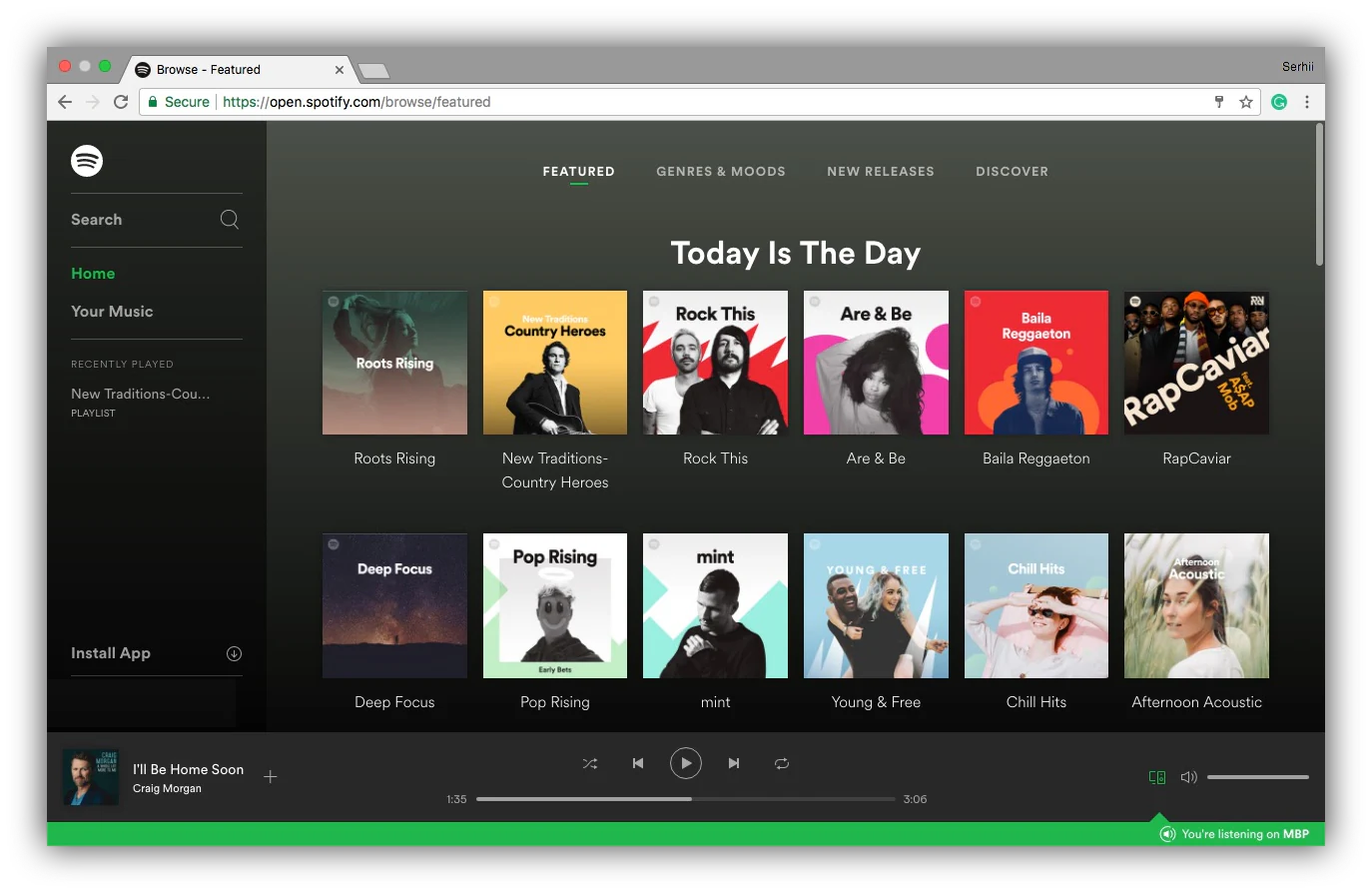Click the browser back arrow
This screenshot has width=1372, height=893.
[65, 102]
